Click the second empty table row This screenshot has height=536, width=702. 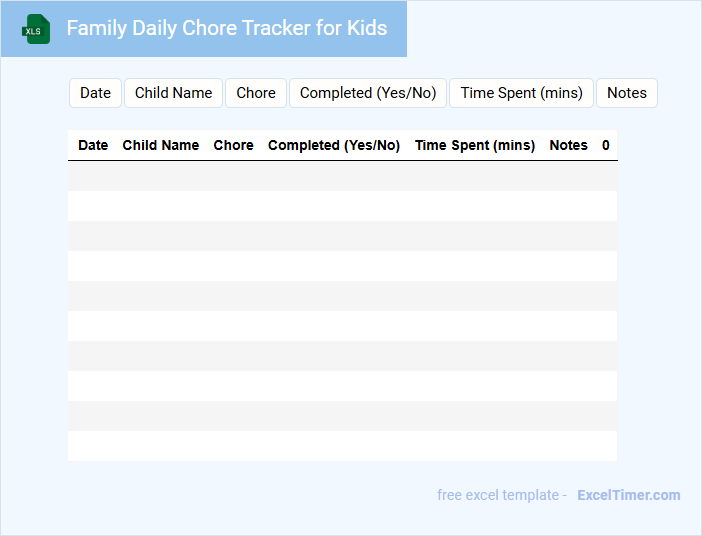coord(342,206)
